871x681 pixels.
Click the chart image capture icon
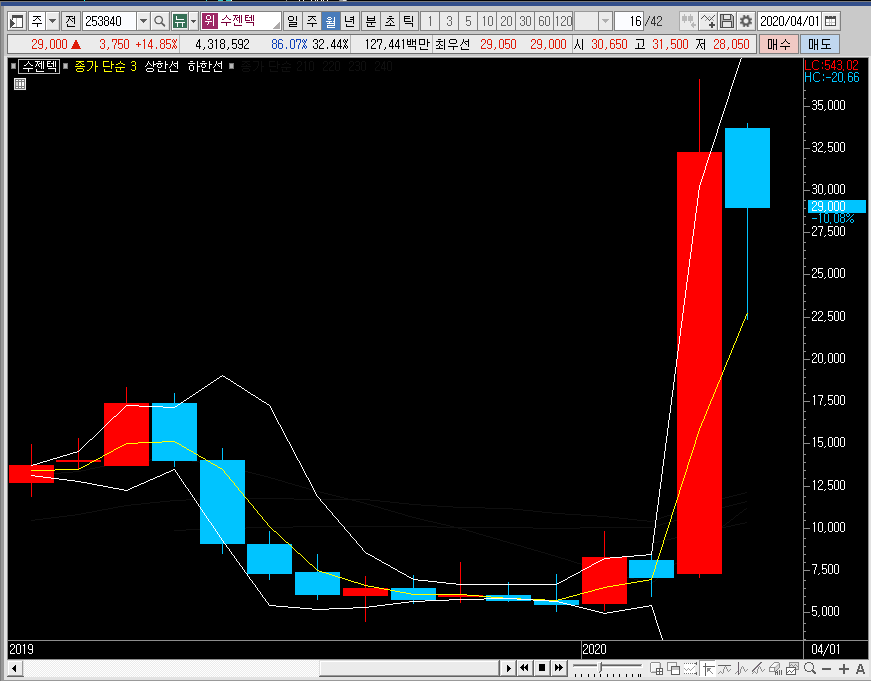(x=793, y=668)
